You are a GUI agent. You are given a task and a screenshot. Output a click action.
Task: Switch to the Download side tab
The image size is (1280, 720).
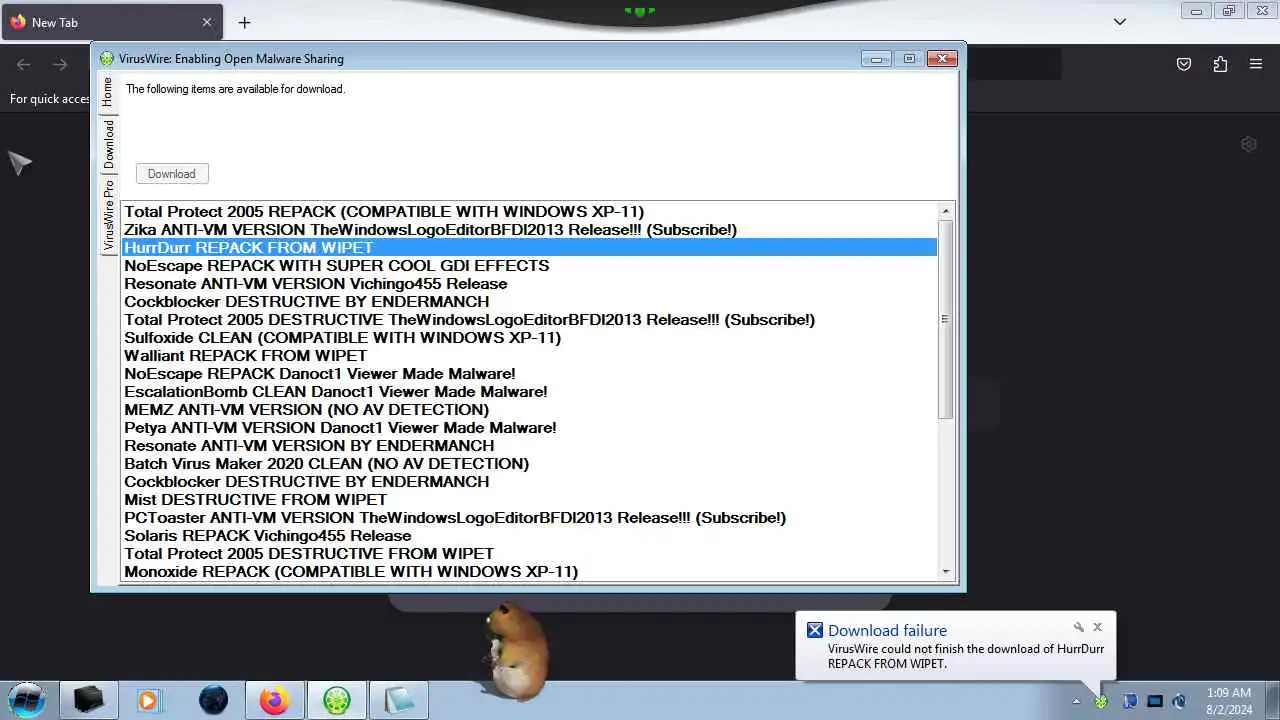click(x=108, y=144)
